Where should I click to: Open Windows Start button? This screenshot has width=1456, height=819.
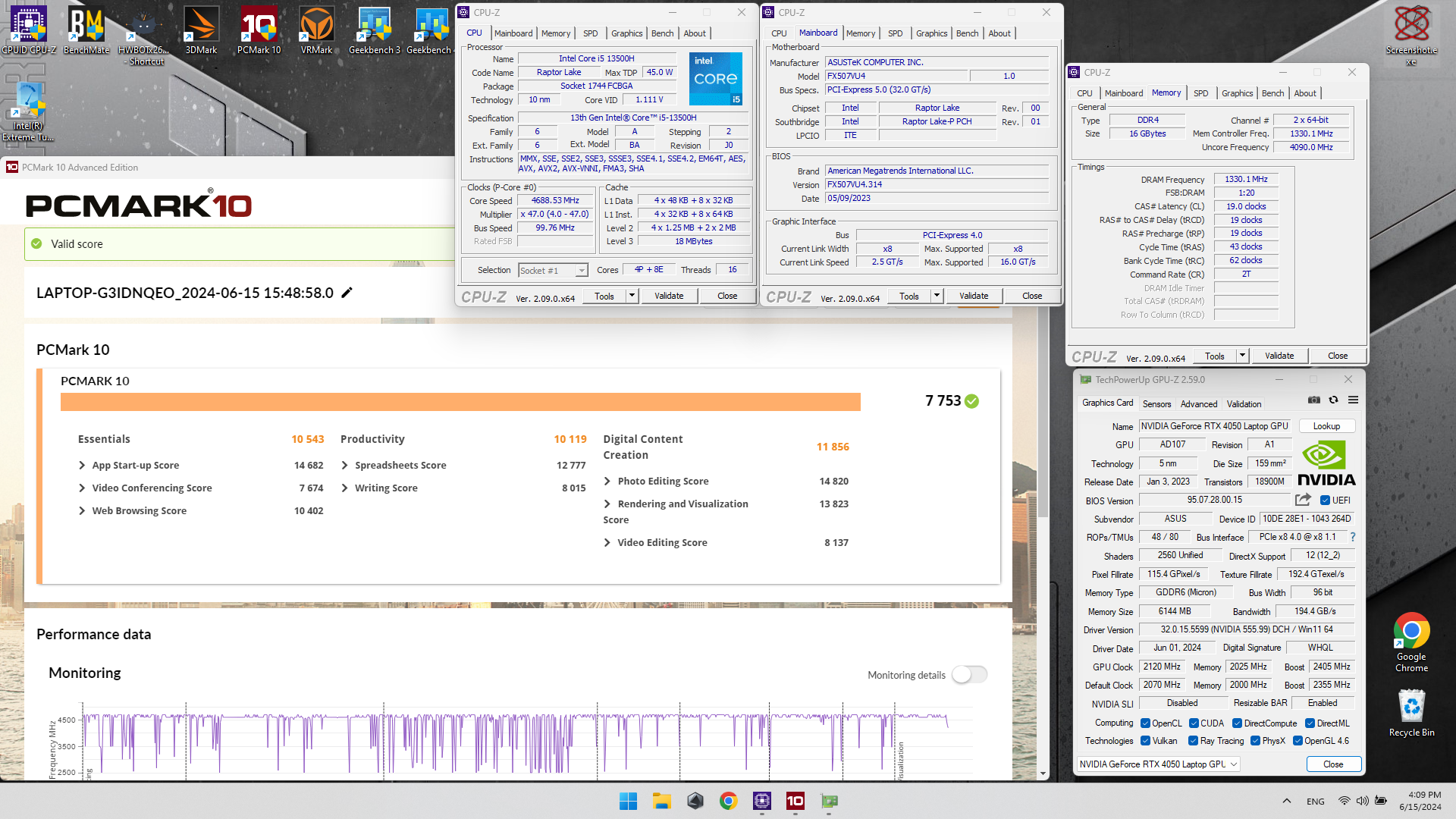(x=628, y=801)
